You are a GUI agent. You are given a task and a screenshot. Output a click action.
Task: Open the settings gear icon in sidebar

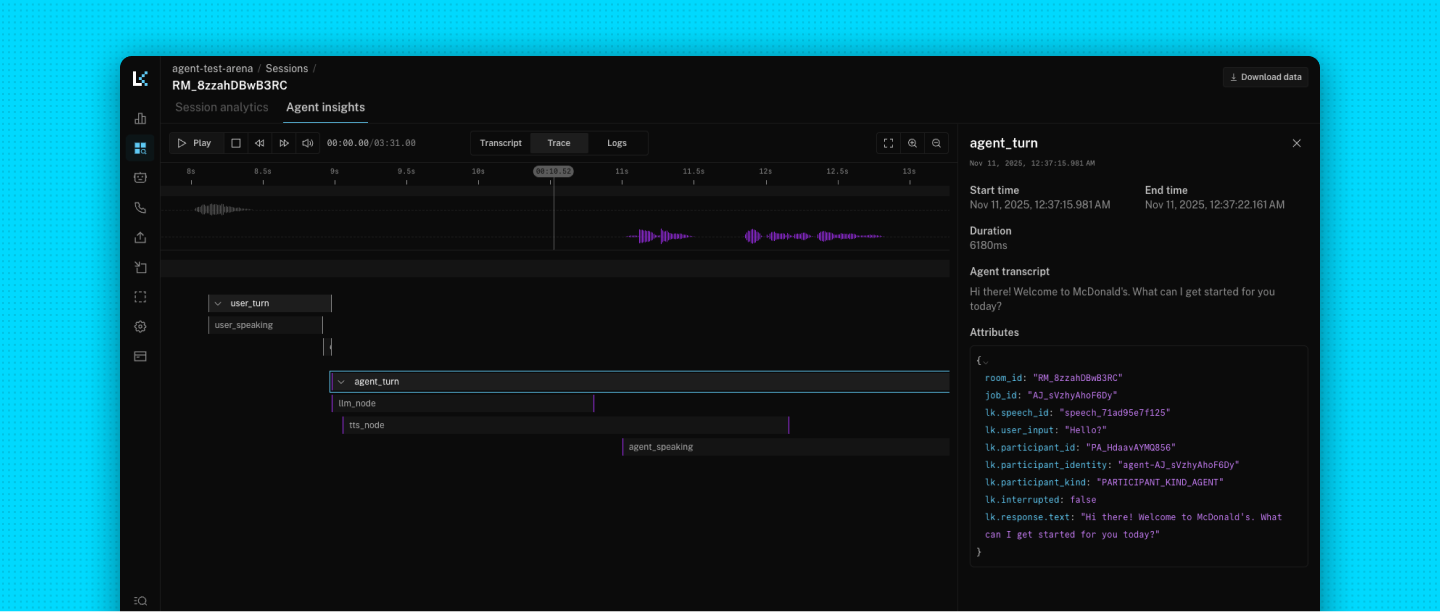click(x=140, y=327)
